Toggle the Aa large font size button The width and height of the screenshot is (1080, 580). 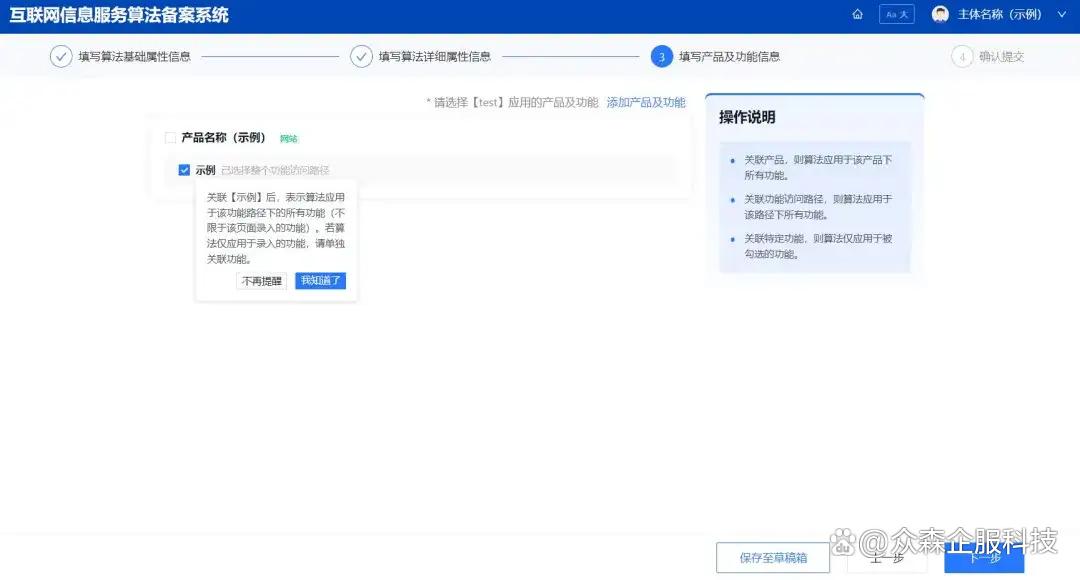(x=897, y=14)
